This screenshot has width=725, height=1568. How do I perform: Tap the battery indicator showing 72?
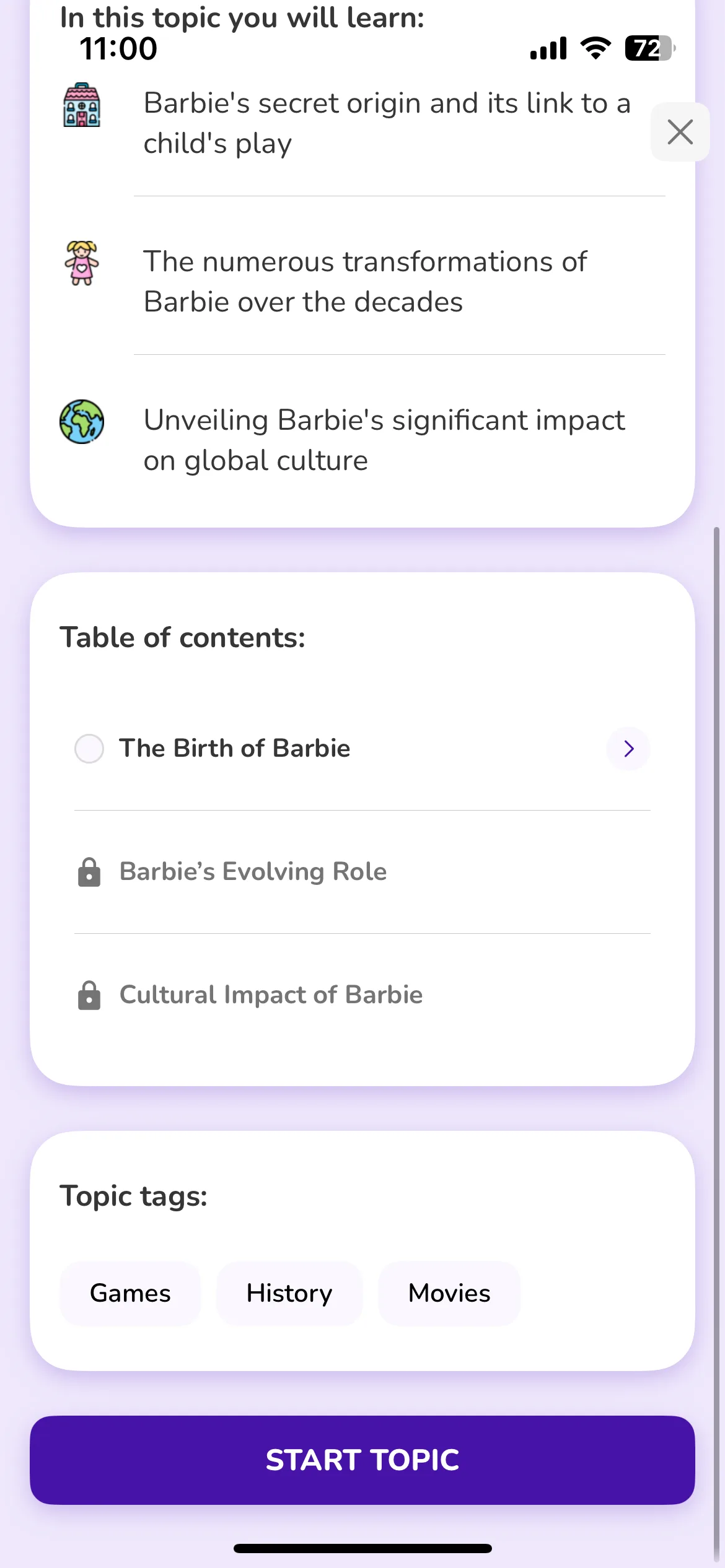(x=649, y=48)
